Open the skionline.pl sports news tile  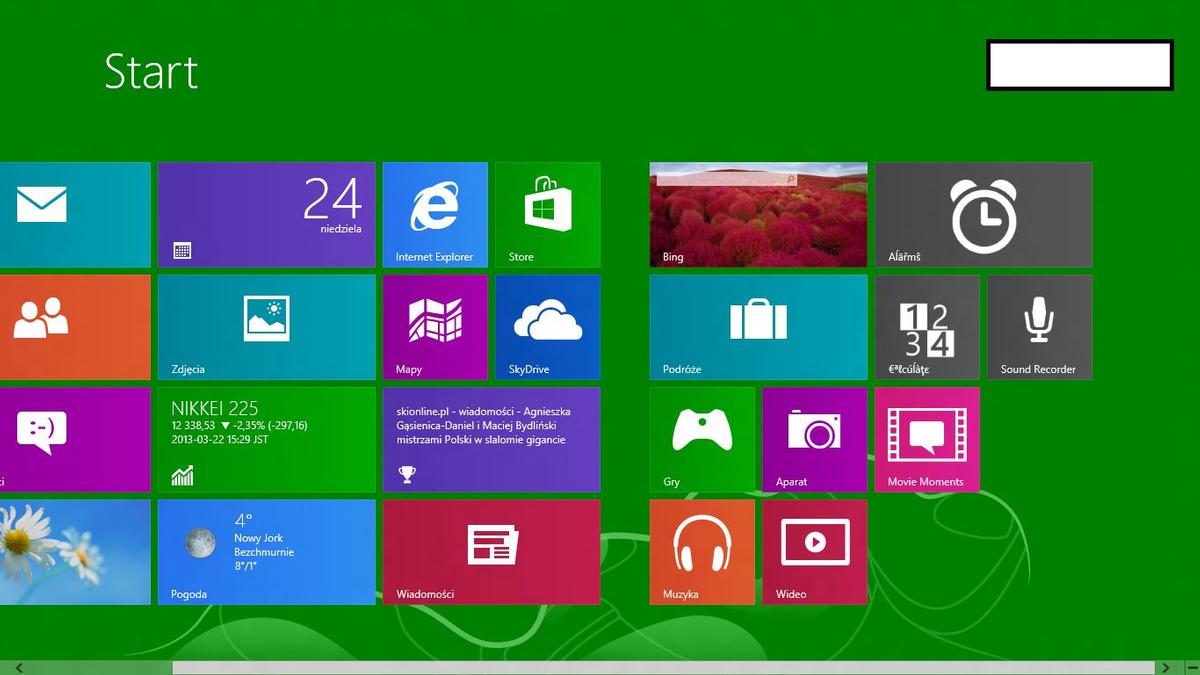pos(492,440)
